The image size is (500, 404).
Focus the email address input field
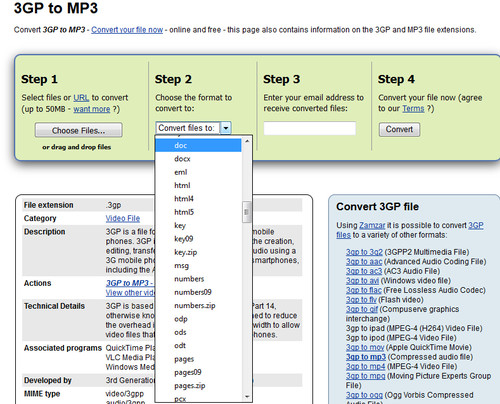(x=310, y=128)
